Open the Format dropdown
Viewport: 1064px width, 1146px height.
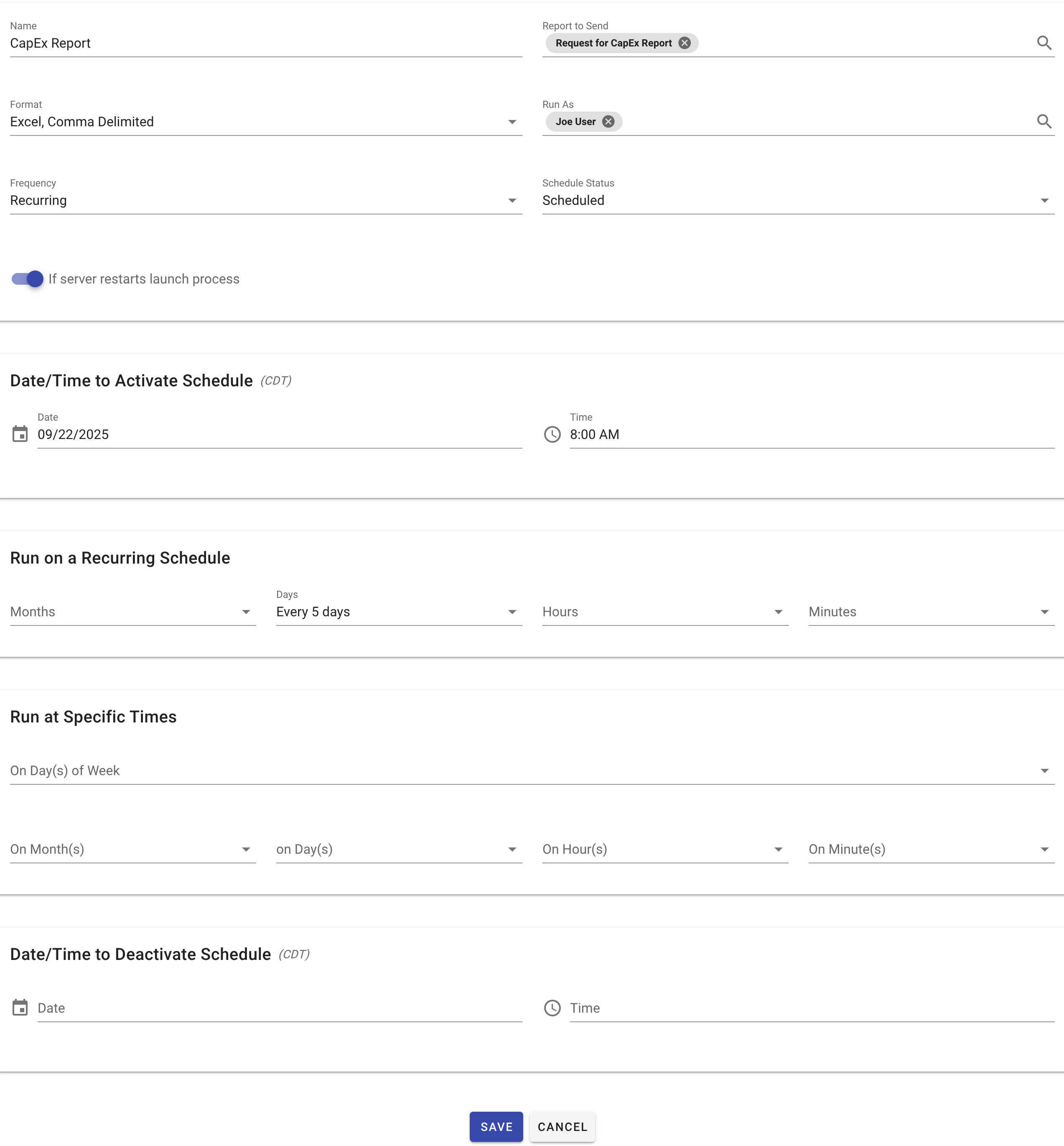point(265,122)
